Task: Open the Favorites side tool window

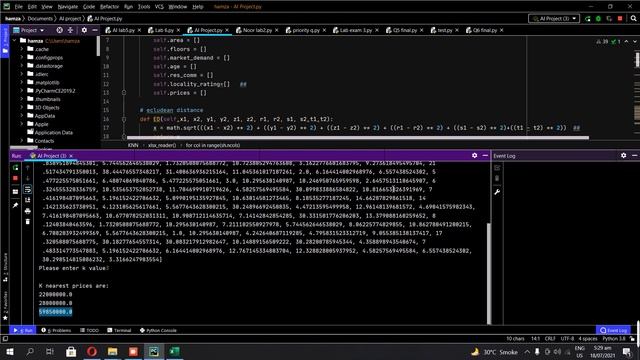Action: click(5, 305)
